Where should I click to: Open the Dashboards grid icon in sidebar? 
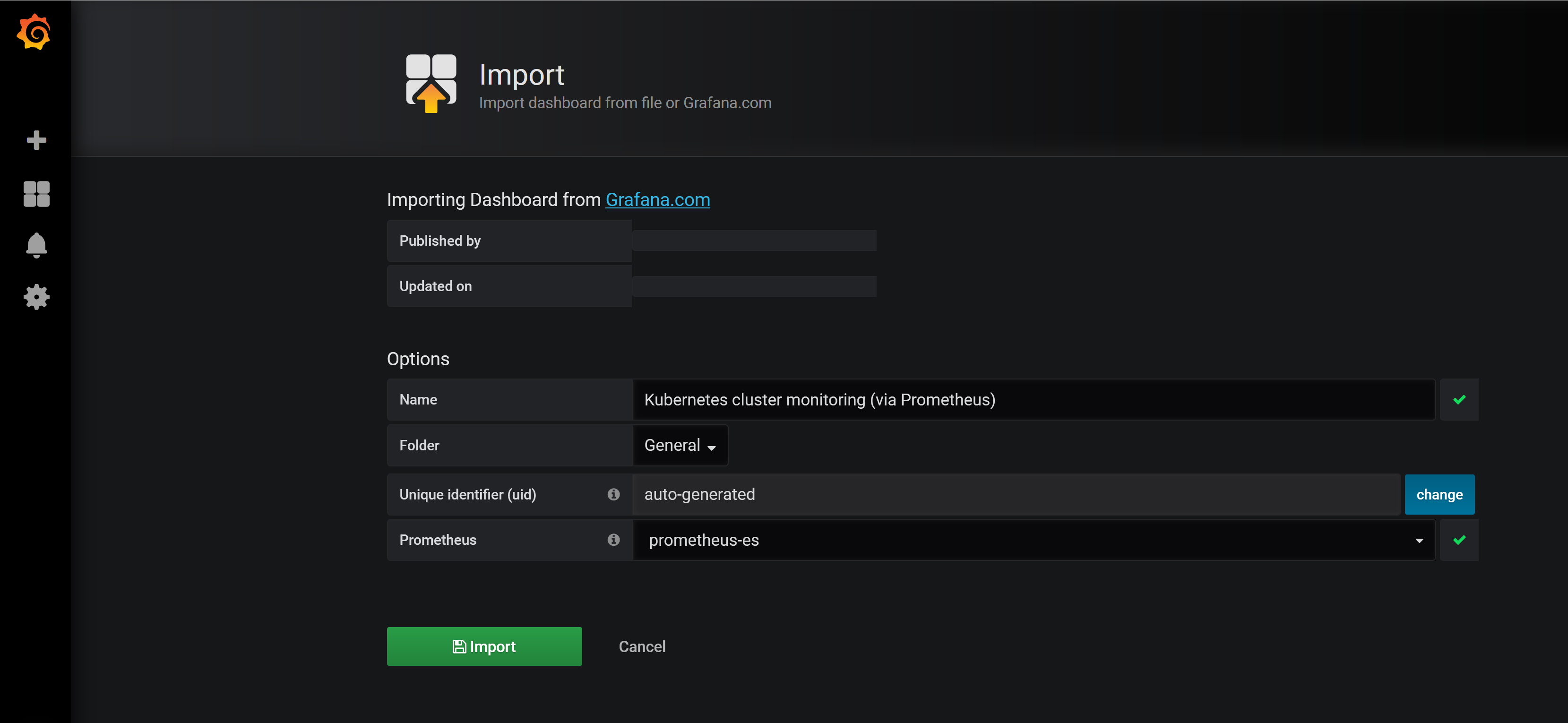click(36, 194)
